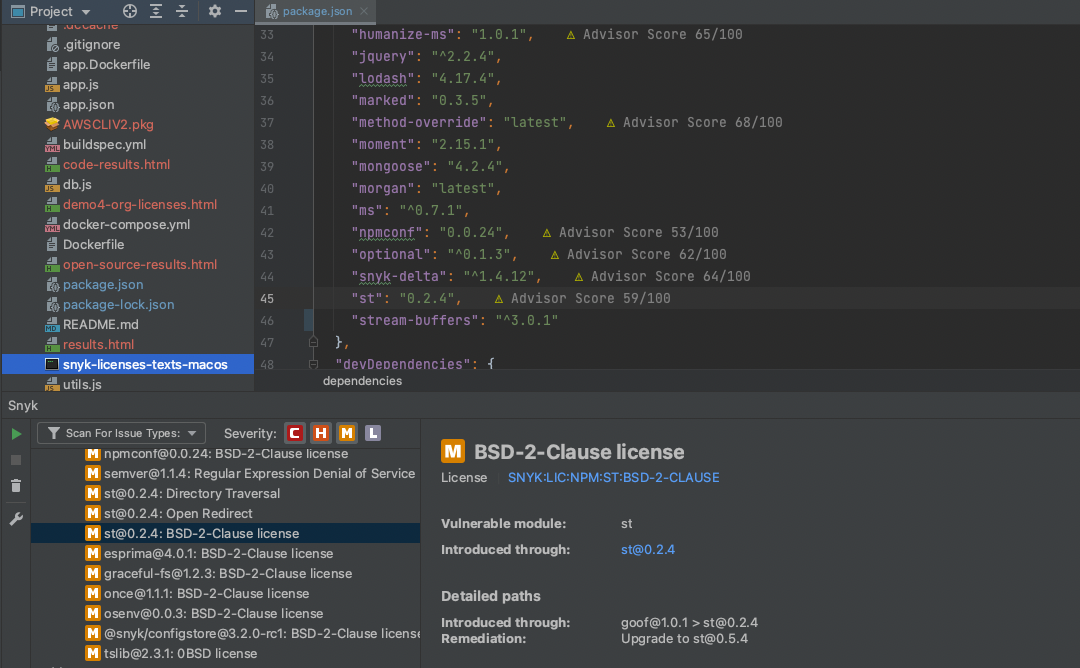Screen dimensions: 1080x668
Task: Open Dockerfile in project tree
Action: pyautogui.click(x=93, y=244)
